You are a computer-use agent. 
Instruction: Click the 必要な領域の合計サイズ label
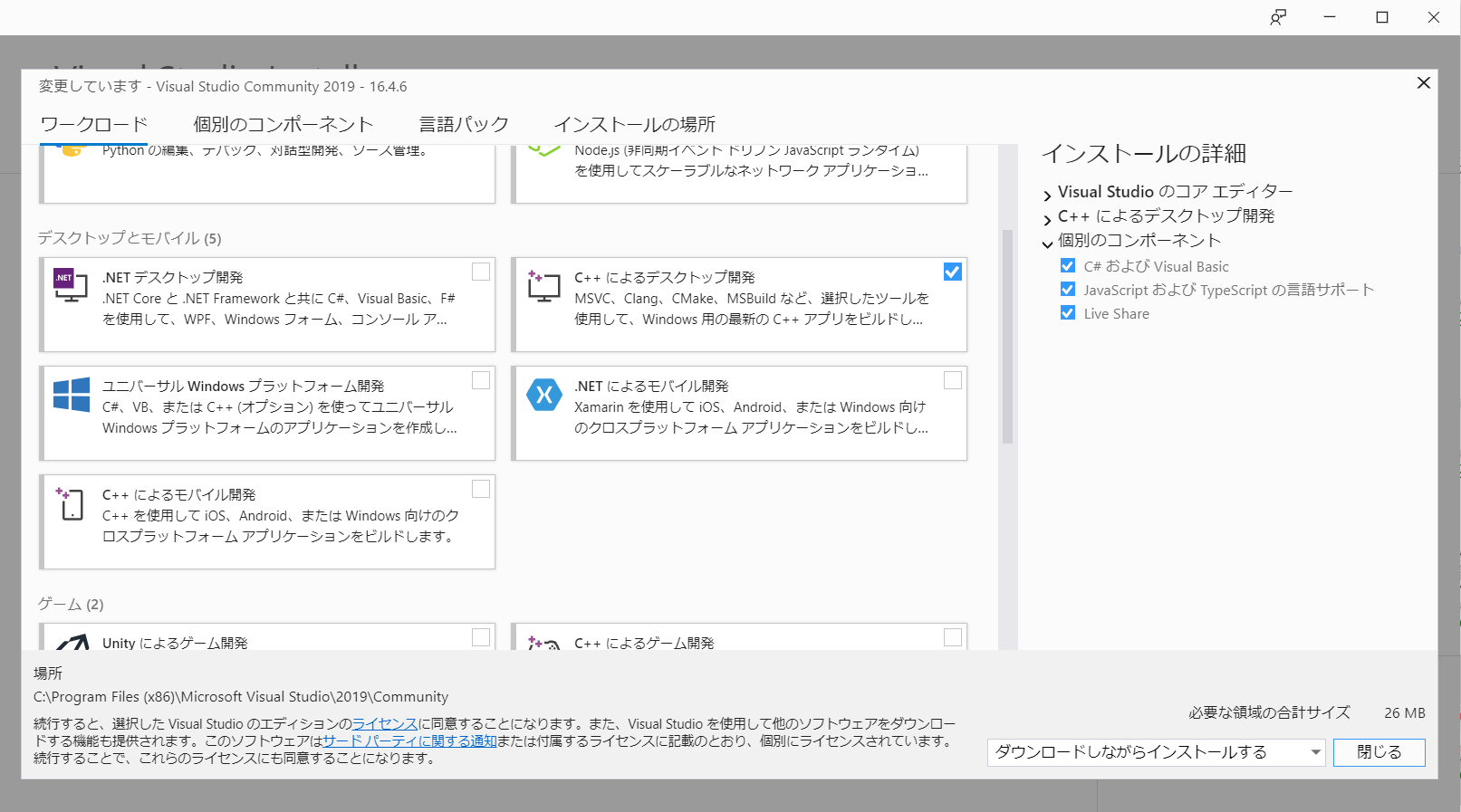[1270, 713]
